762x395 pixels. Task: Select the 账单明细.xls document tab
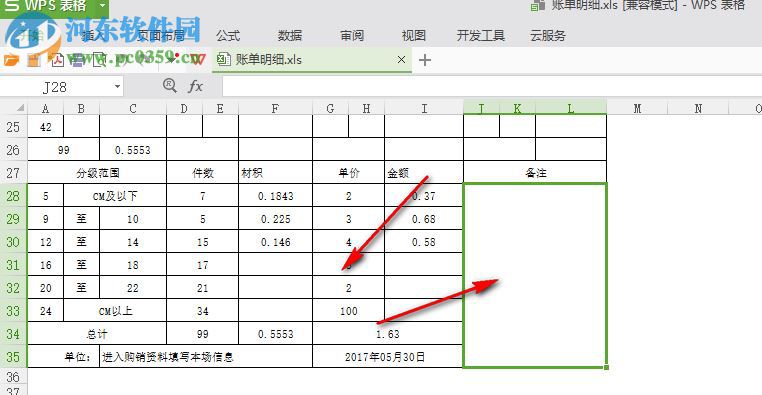tap(311, 60)
